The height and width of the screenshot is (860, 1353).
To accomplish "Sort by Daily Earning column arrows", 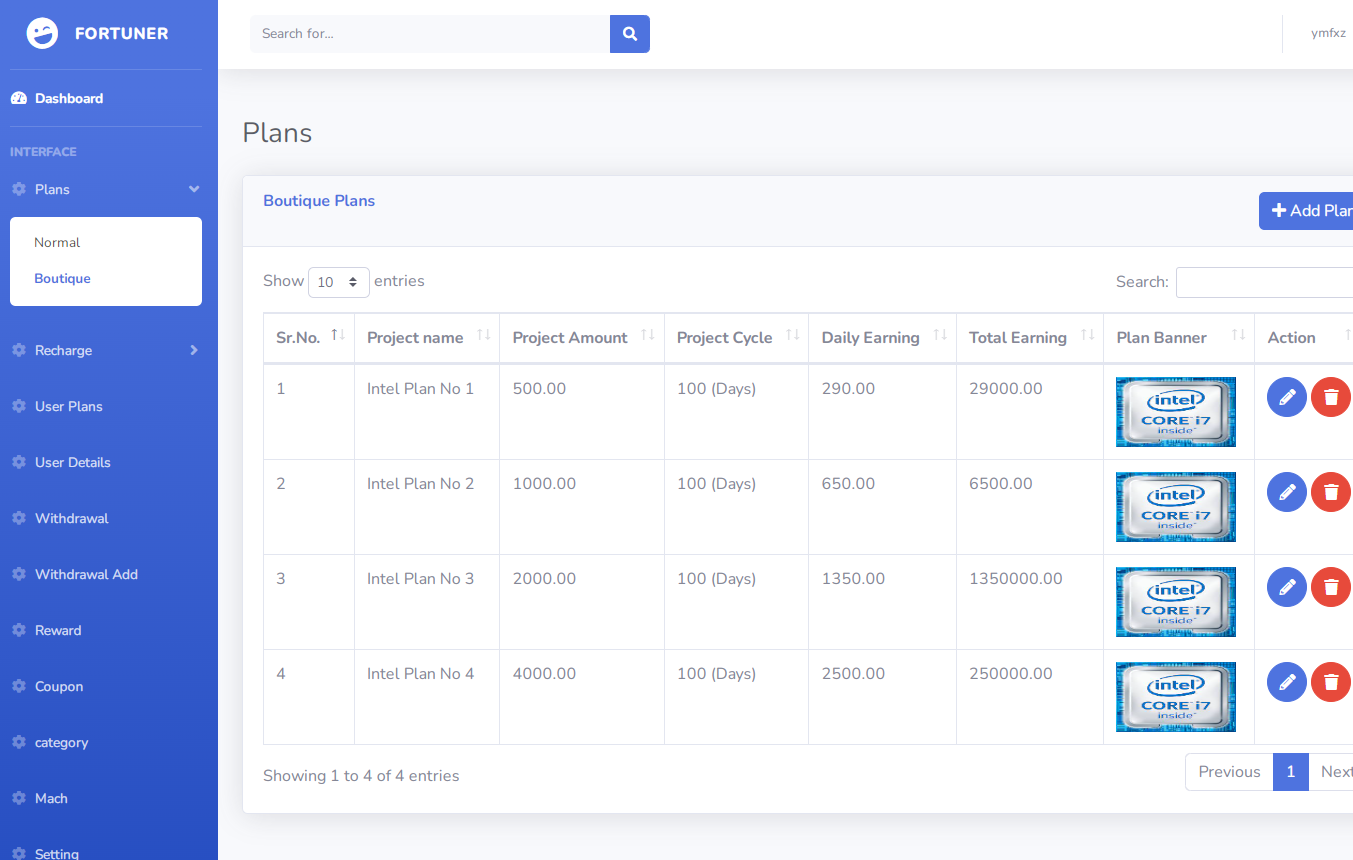I will 940,335.
